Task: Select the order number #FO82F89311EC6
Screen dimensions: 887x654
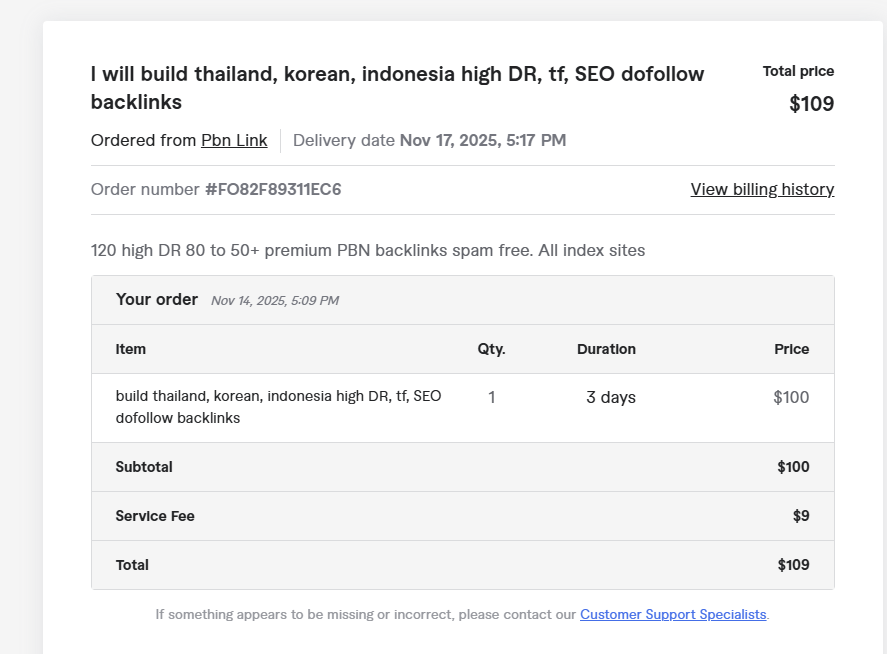Action: pos(273,190)
